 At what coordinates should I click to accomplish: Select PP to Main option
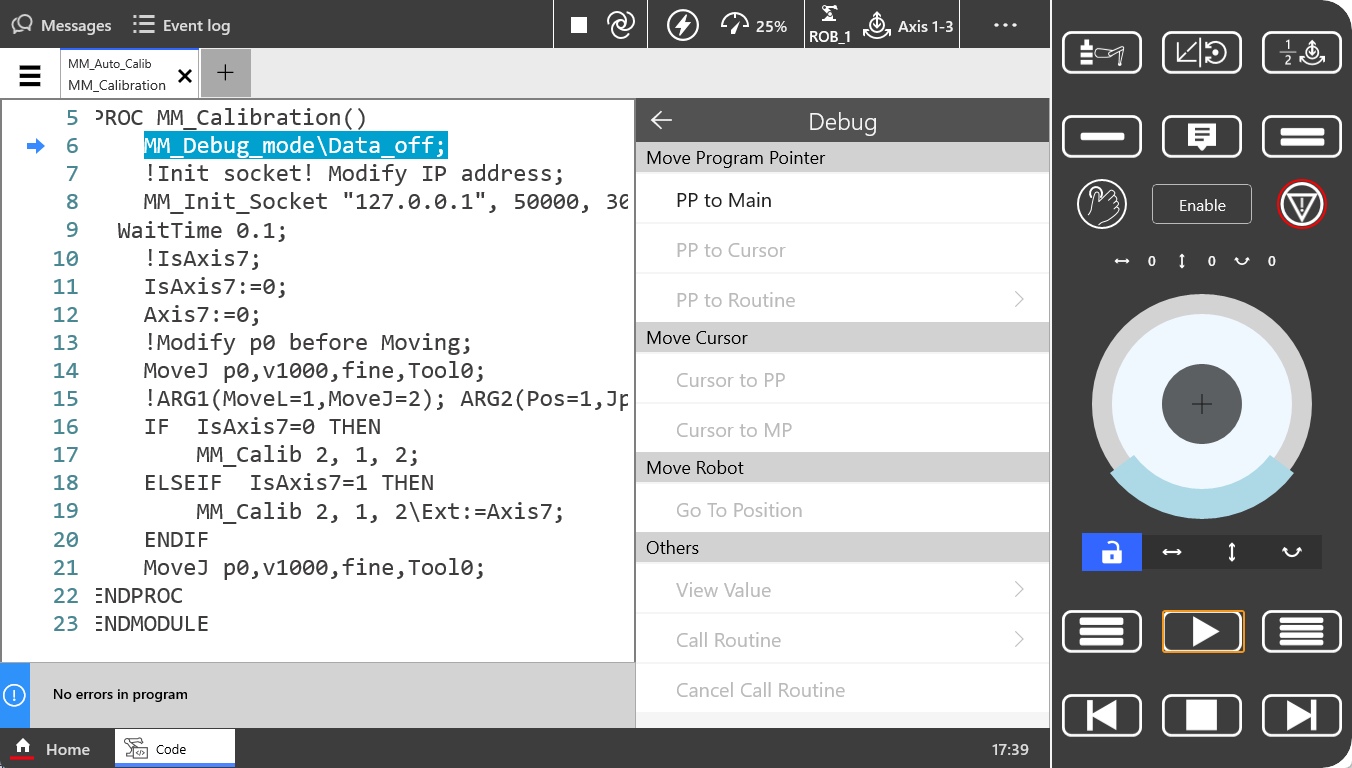pos(724,200)
